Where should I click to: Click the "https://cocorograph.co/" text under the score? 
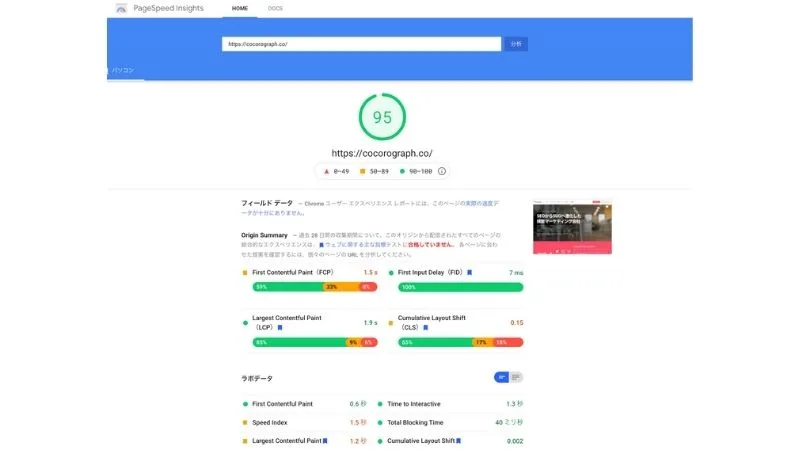click(382, 153)
